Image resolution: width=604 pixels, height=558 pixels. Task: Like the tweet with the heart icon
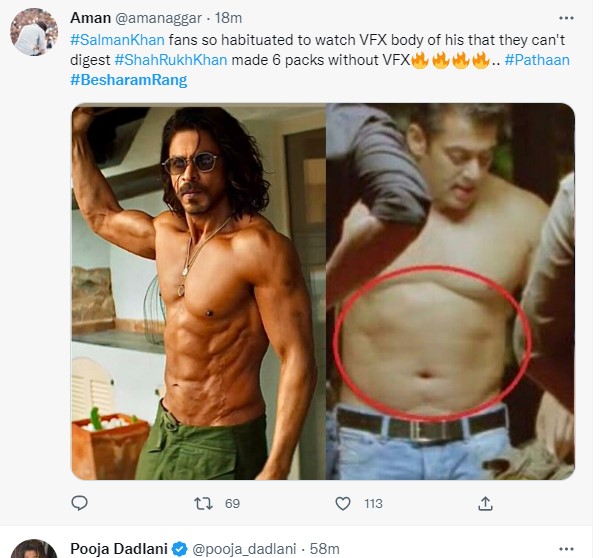[x=343, y=503]
